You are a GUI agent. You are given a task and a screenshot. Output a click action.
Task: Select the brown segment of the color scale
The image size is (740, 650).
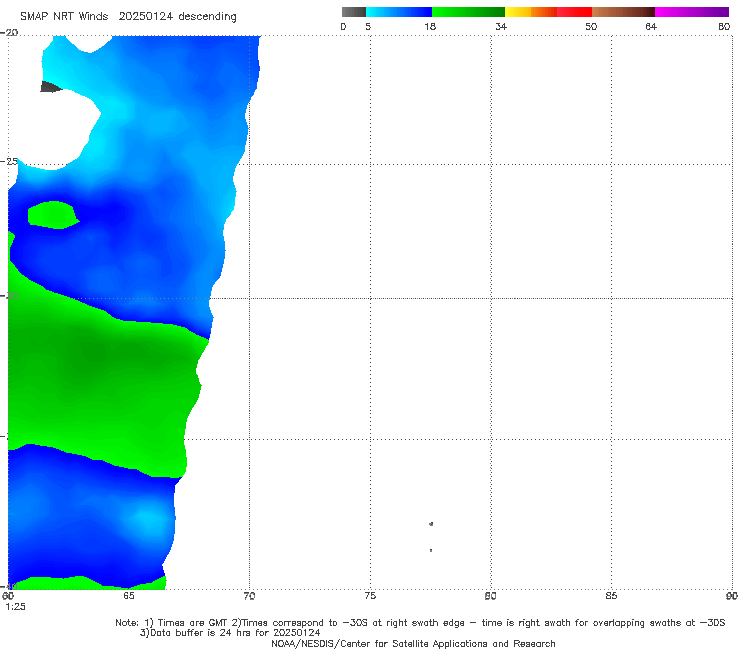pyautogui.click(x=623, y=12)
